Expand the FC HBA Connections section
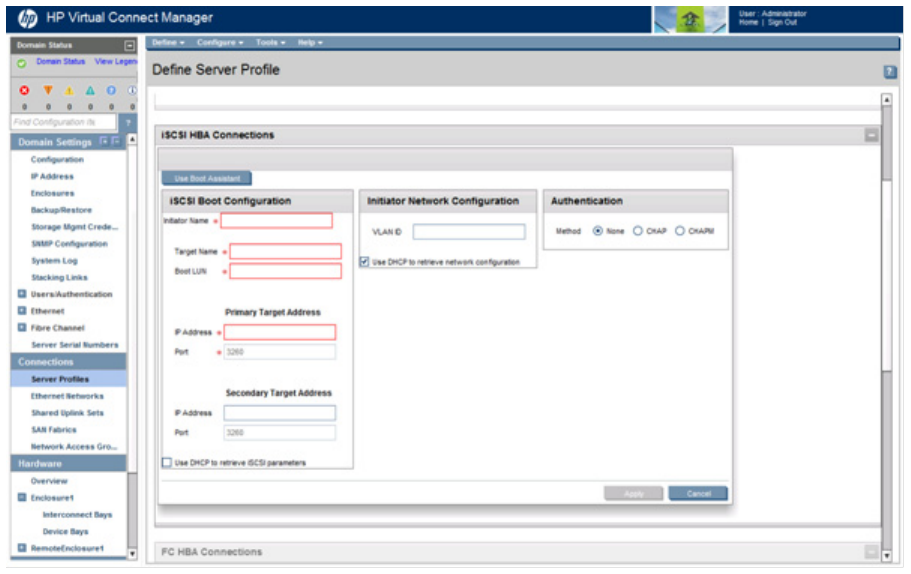 tap(871, 552)
